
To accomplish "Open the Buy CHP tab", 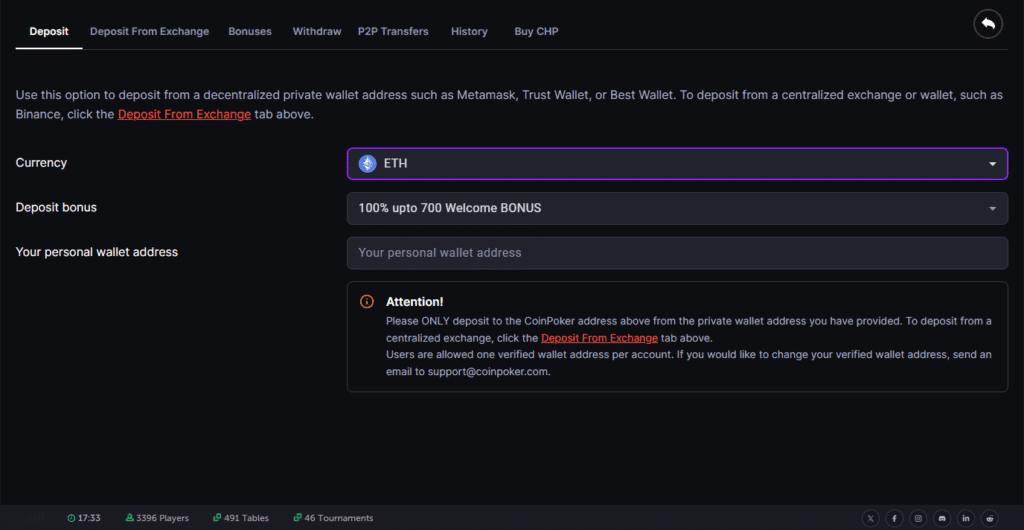I will 536,31.
